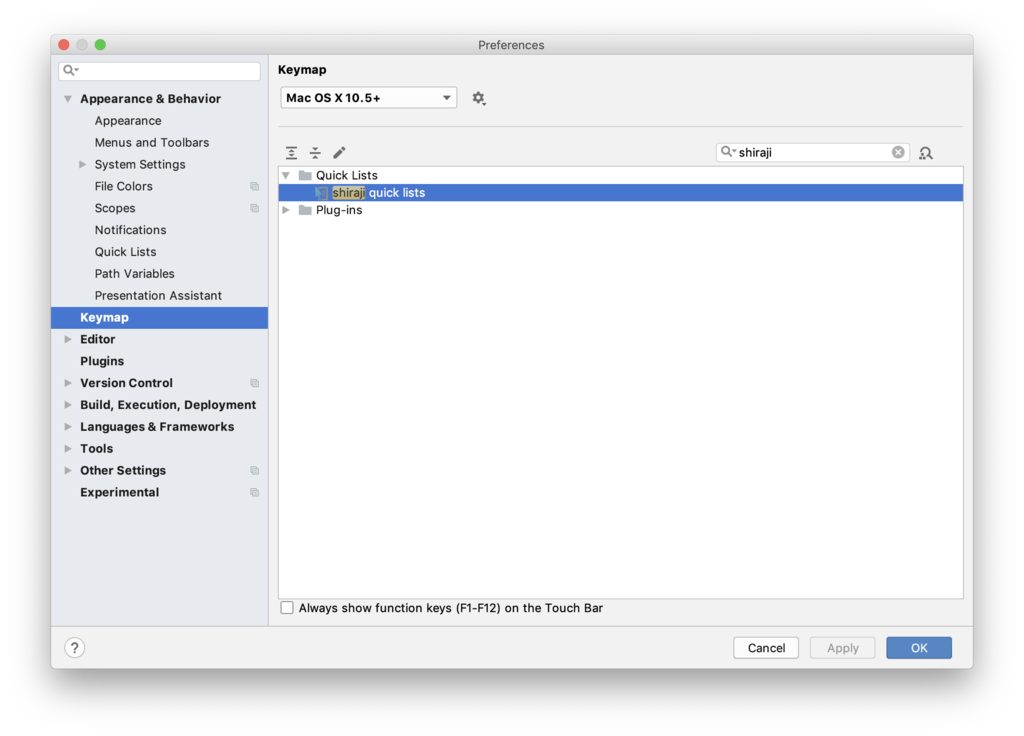
Task: Expand Build, Execution, Deployment arrow
Action: tap(68, 405)
